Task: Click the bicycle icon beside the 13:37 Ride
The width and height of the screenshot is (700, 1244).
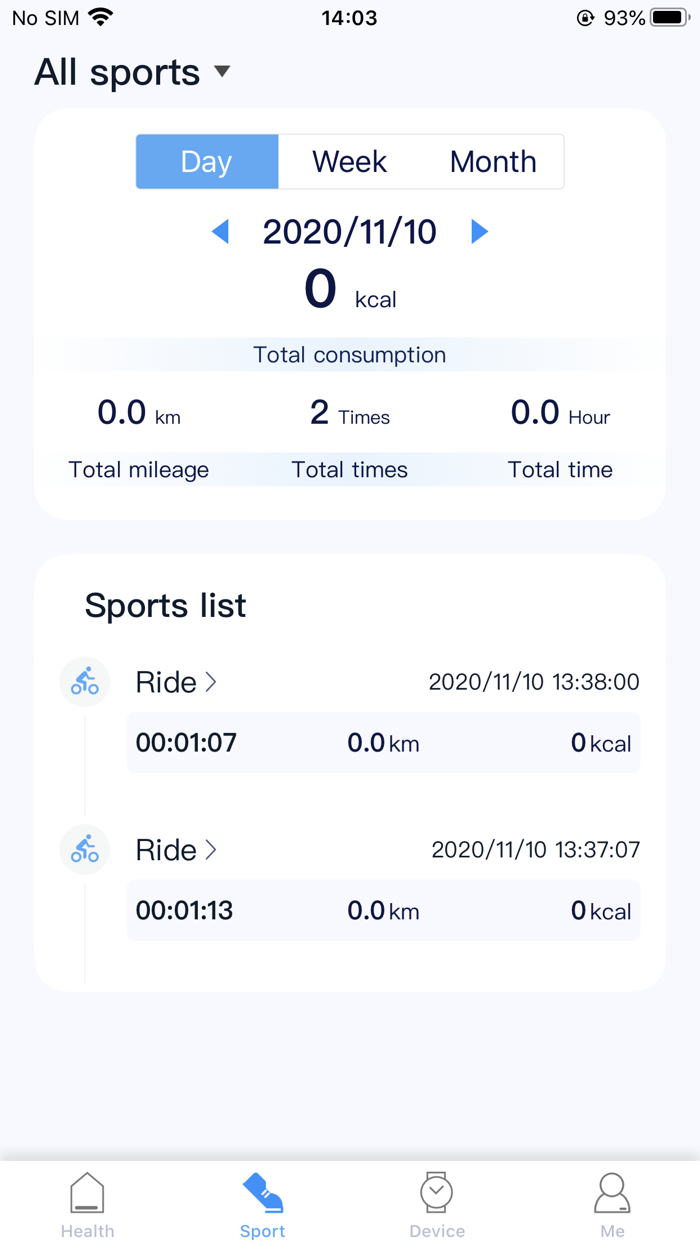Action: tap(85, 849)
